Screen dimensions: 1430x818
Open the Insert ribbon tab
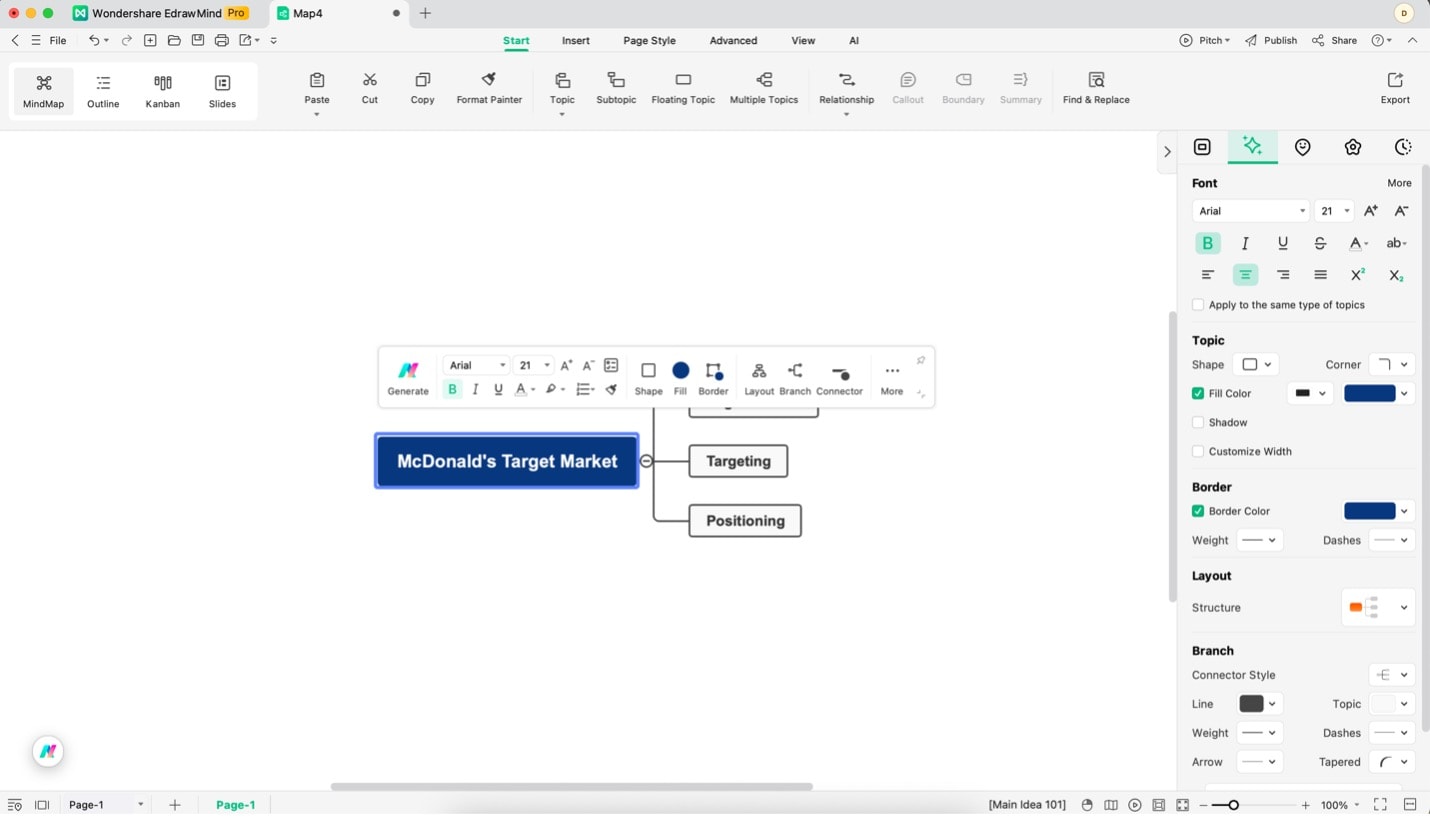pos(576,41)
